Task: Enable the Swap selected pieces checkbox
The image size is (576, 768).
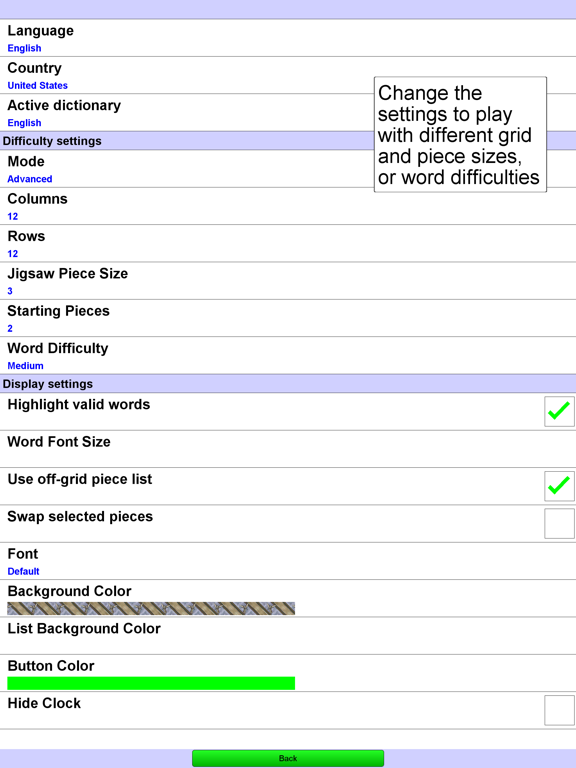Action: point(559,523)
